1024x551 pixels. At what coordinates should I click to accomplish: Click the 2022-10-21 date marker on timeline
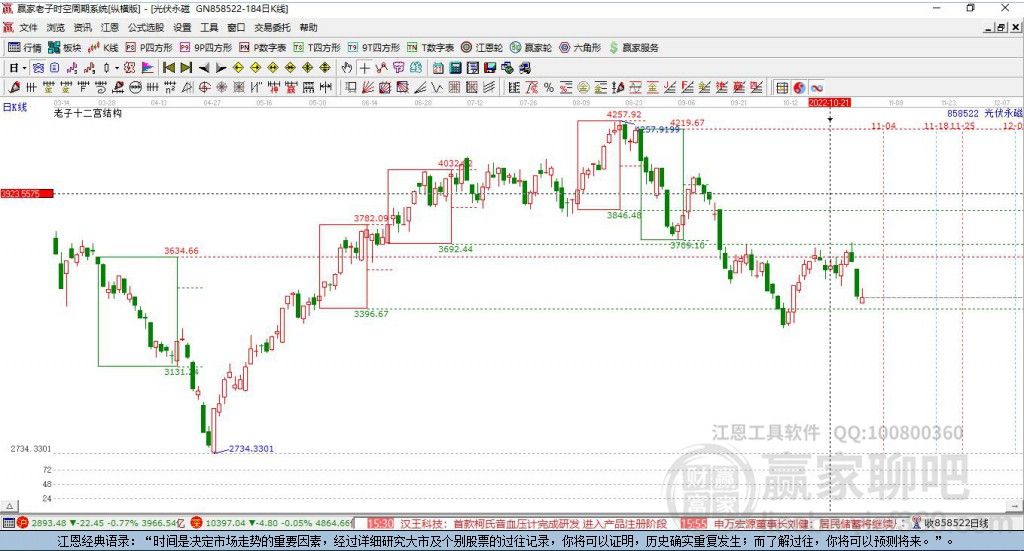[x=829, y=102]
